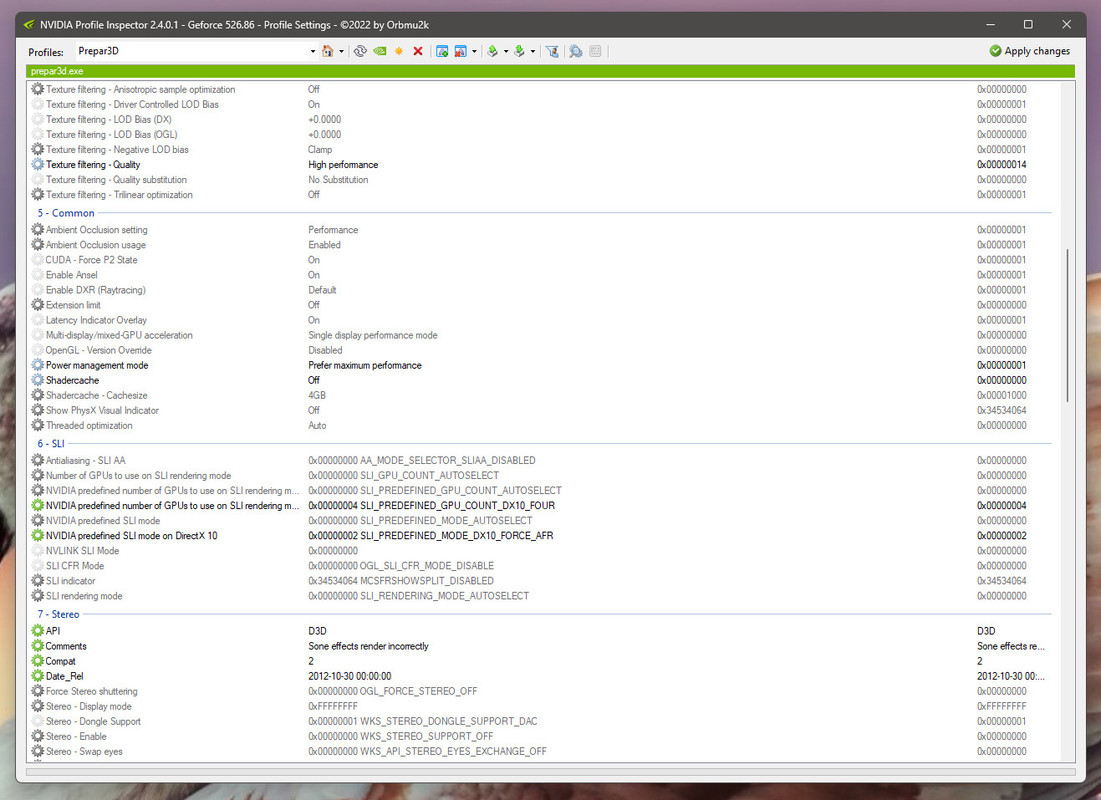This screenshot has width=1101, height=800.
Task: Click green gear of NVIDIA predefined SLI mode on DirectX 10
Action: pyautogui.click(x=38, y=536)
